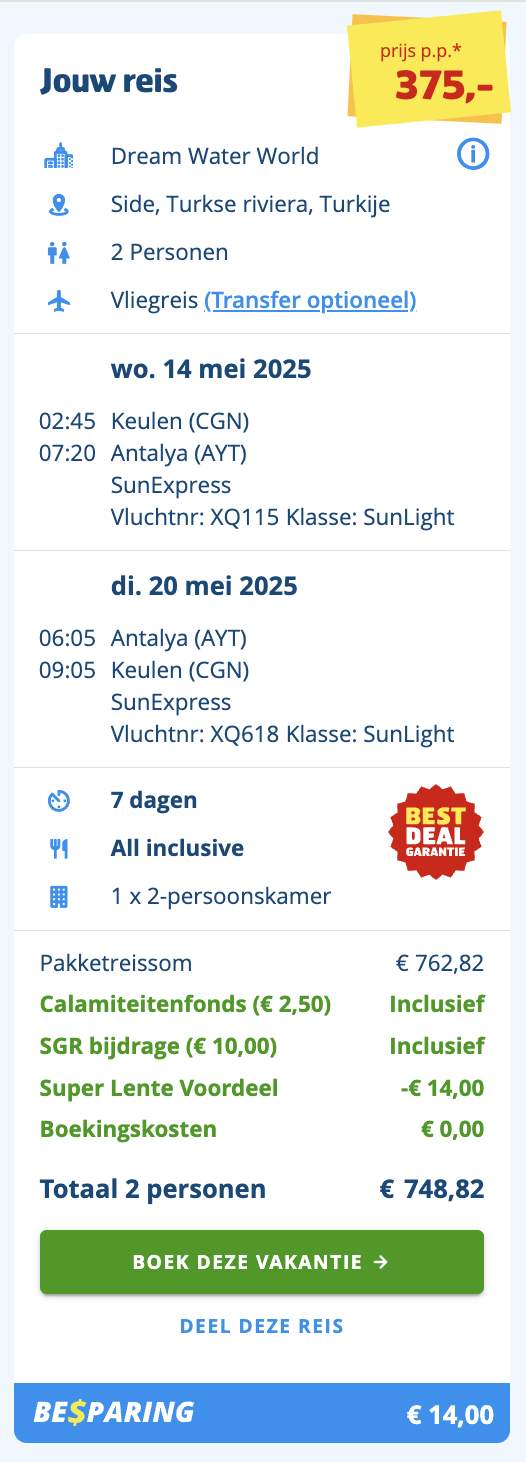Click the location pin icon
The image size is (526, 1462).
pos(59,205)
